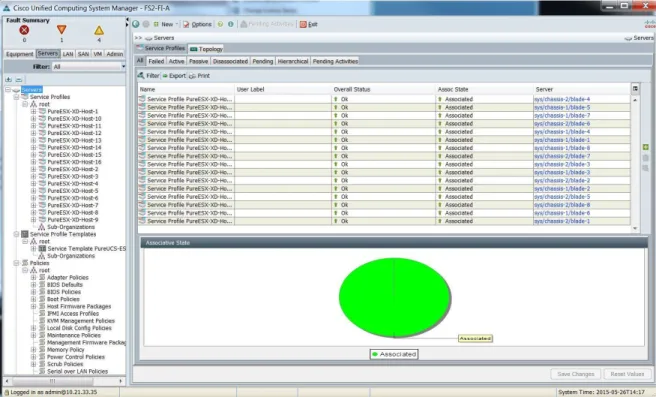Click the green Associated pie chart
Viewport: 656px width, 397px height.
point(395,297)
